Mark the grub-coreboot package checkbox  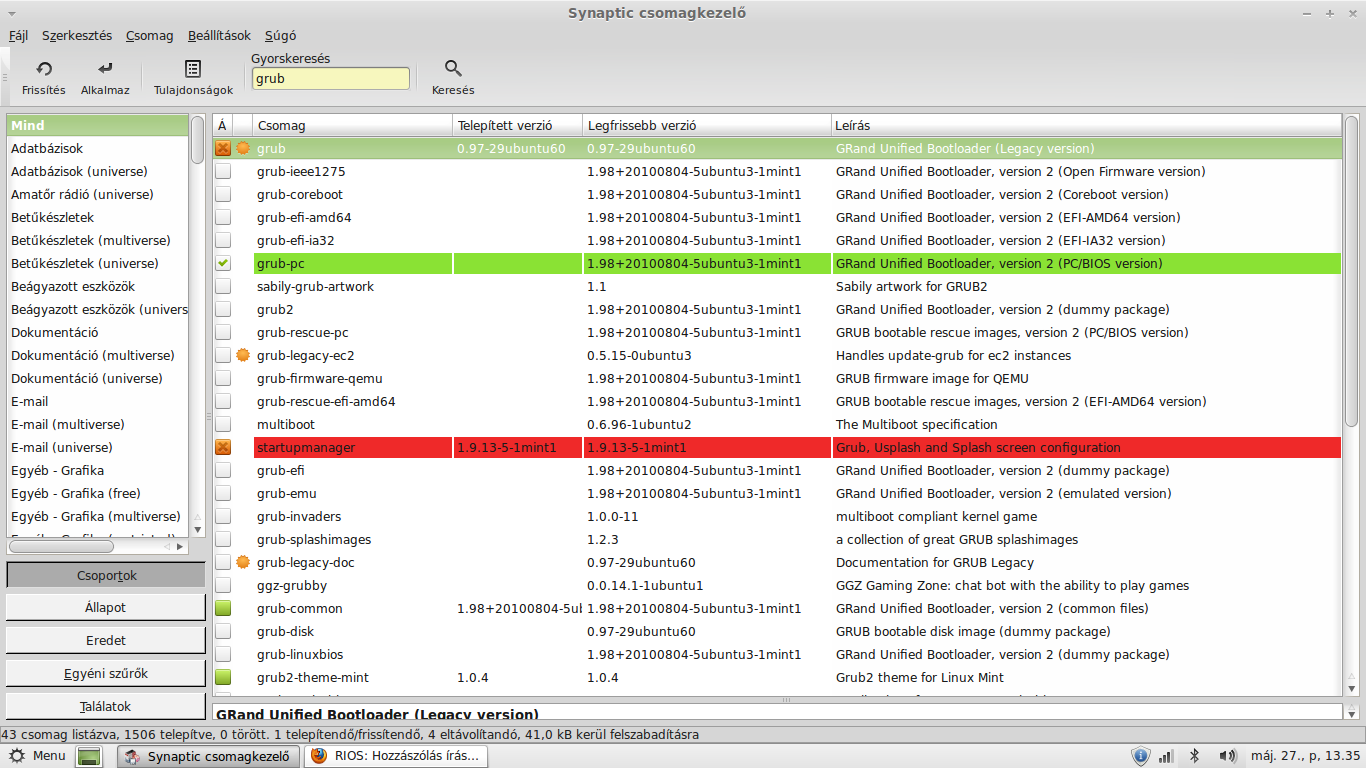(223, 194)
